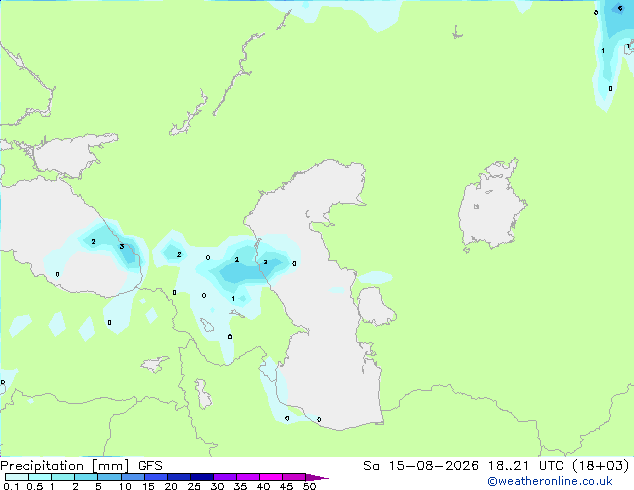Click the date text '15-08-2026'
This screenshot has width=634, height=490.
[x=433, y=466]
